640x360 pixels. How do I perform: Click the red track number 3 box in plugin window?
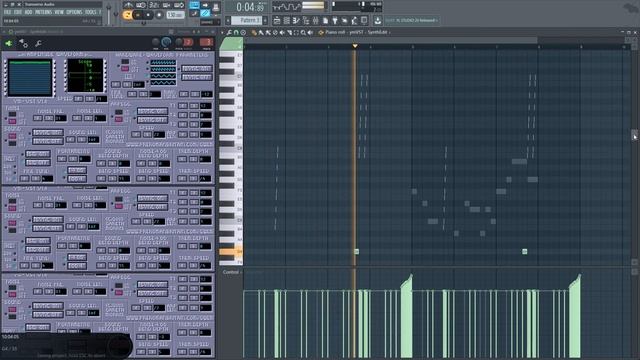207,42
